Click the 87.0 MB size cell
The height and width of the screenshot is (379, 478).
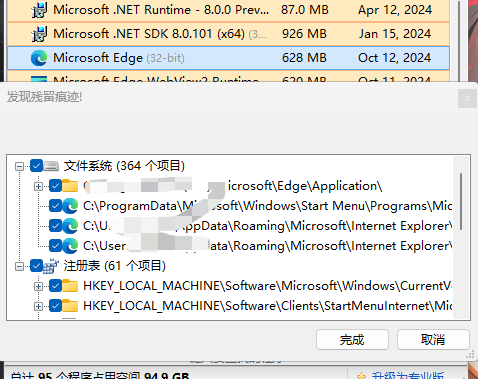pos(305,10)
